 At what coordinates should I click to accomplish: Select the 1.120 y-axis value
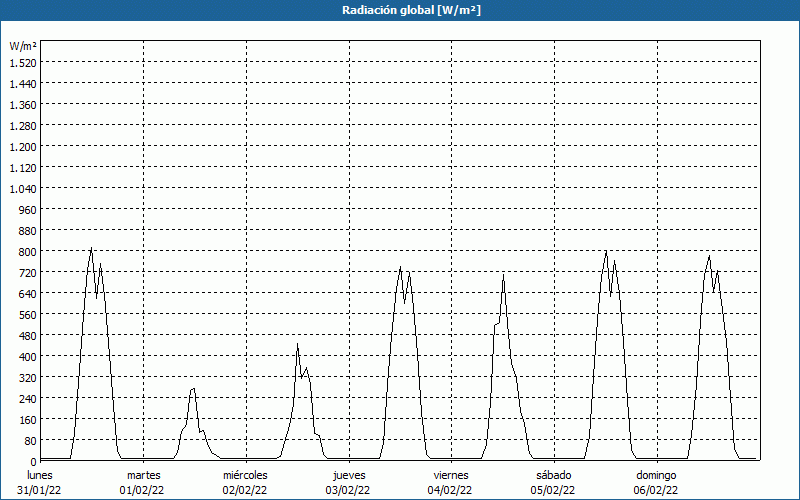coord(23,167)
